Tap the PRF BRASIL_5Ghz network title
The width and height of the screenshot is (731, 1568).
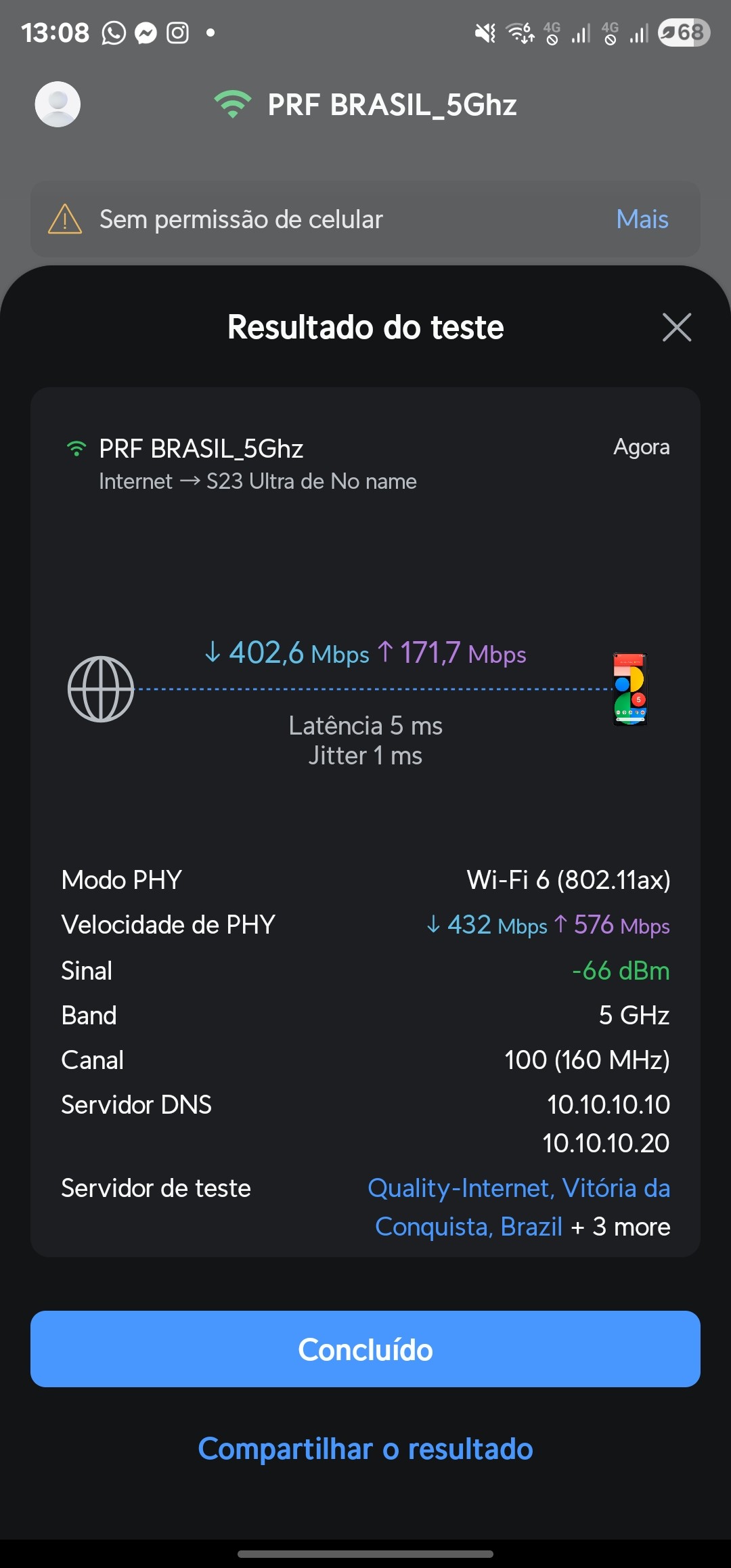pyautogui.click(x=392, y=105)
